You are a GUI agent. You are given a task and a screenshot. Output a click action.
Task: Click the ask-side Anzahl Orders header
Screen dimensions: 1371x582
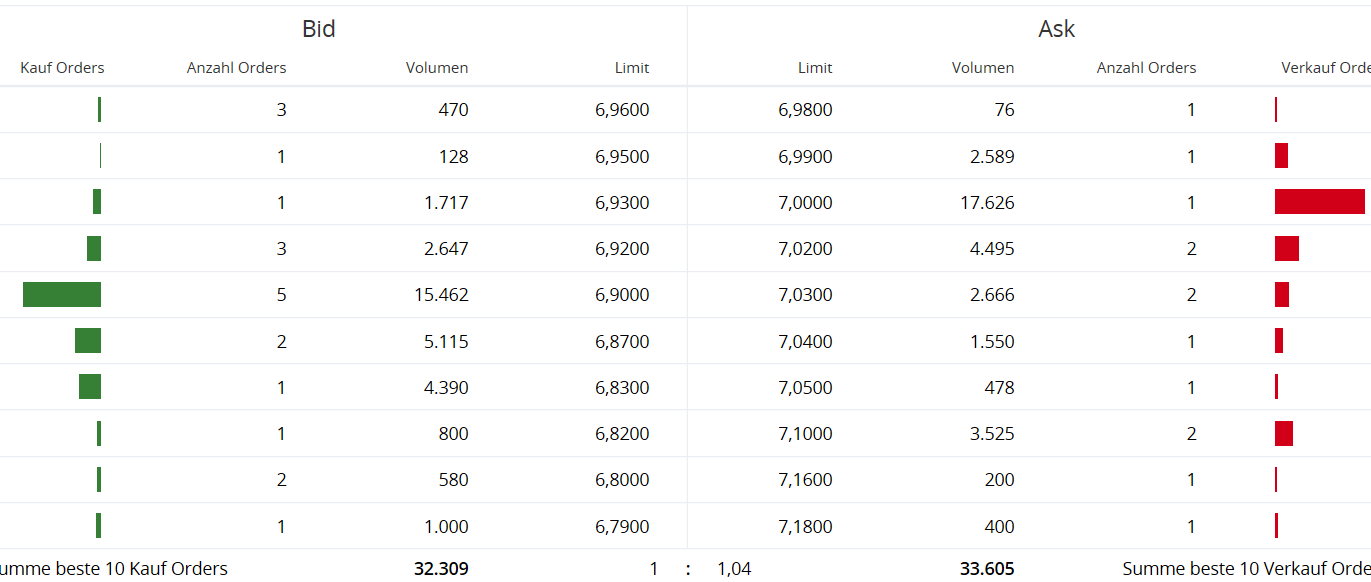pos(1146,68)
